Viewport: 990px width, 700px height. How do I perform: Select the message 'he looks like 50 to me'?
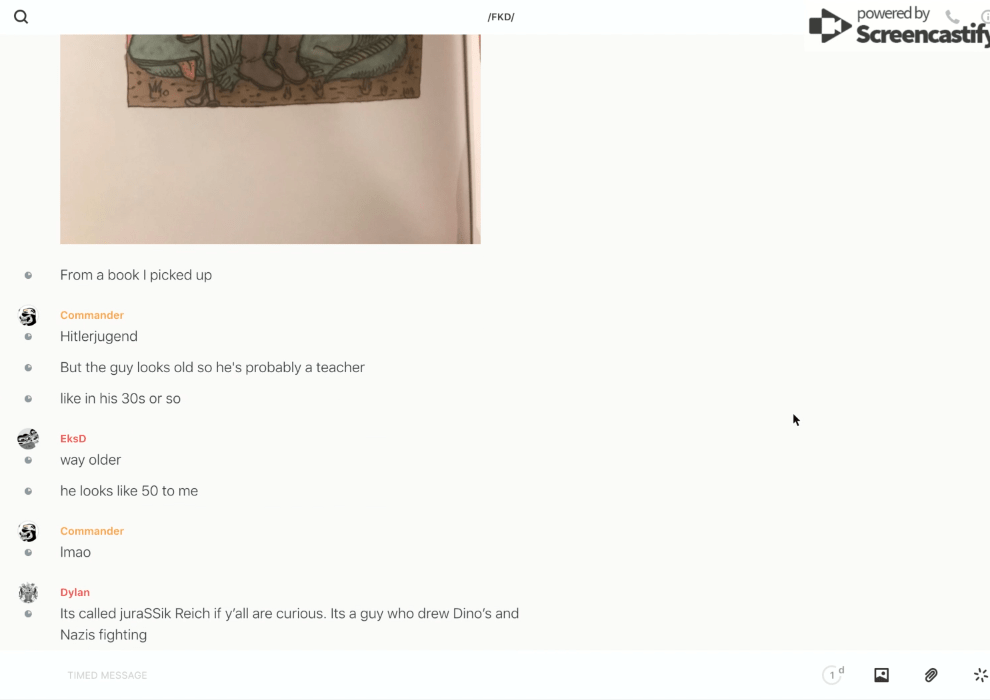click(129, 490)
